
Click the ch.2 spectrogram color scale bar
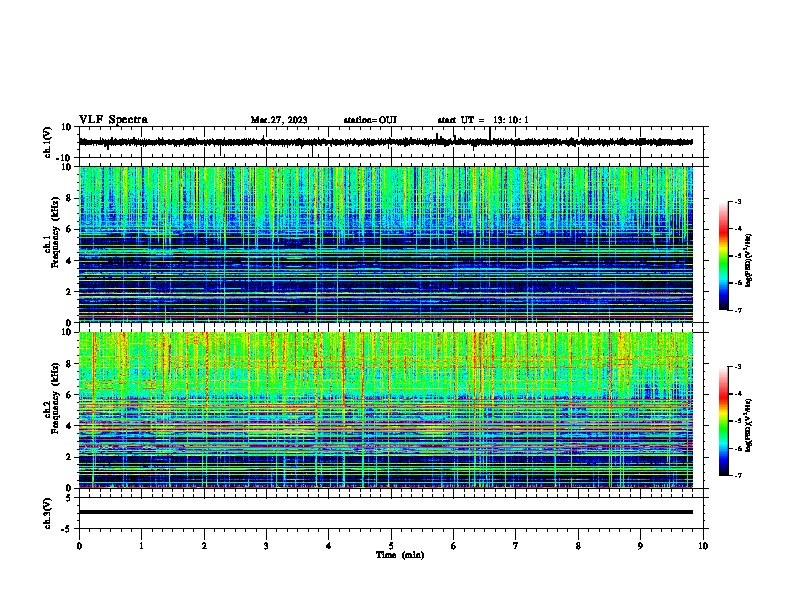pos(724,421)
